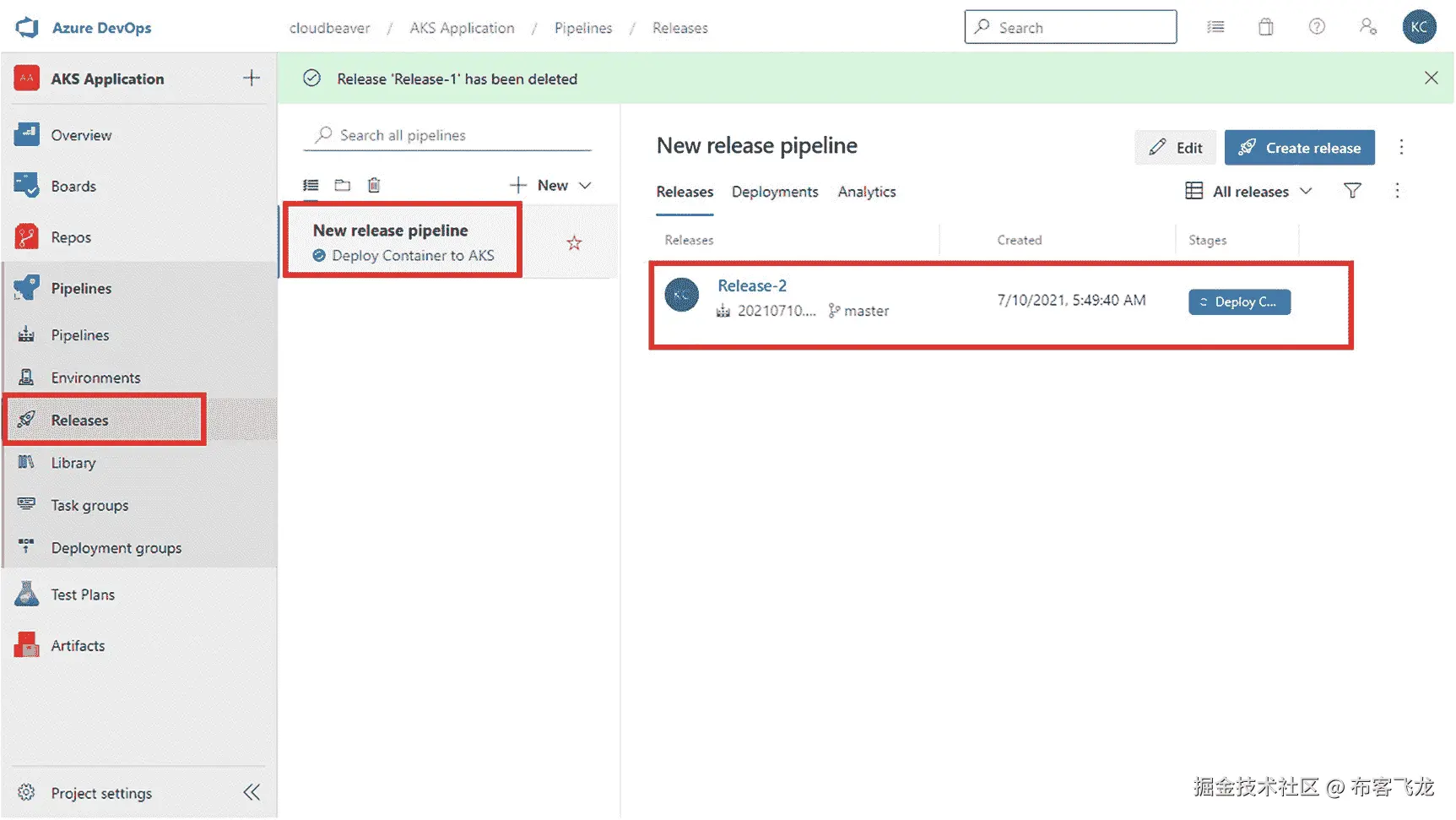Click the Deploy C... stage button
This screenshot has height=820, width=1456.
click(x=1239, y=302)
